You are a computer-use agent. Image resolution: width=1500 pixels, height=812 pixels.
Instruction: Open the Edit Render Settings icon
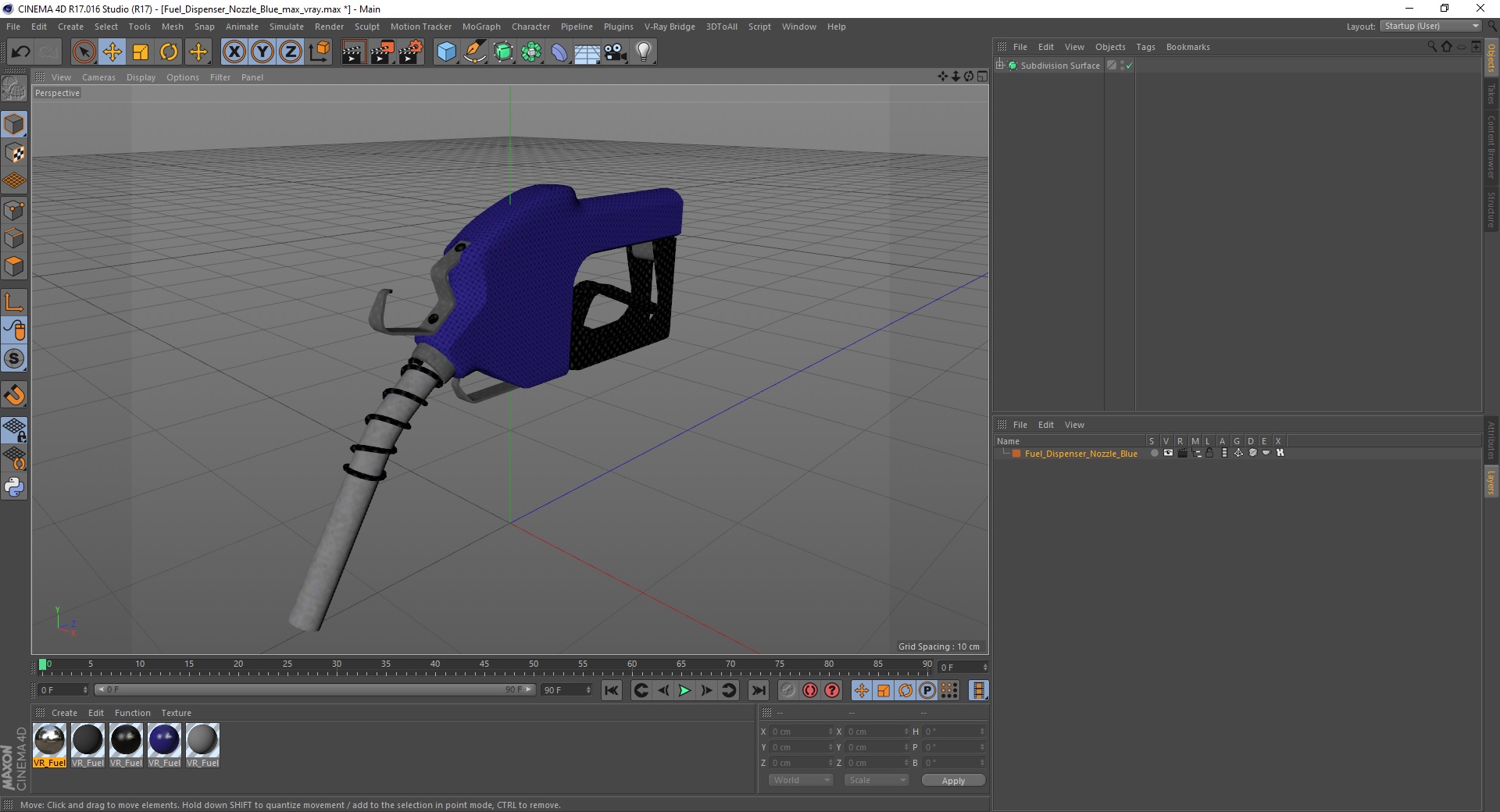(411, 52)
